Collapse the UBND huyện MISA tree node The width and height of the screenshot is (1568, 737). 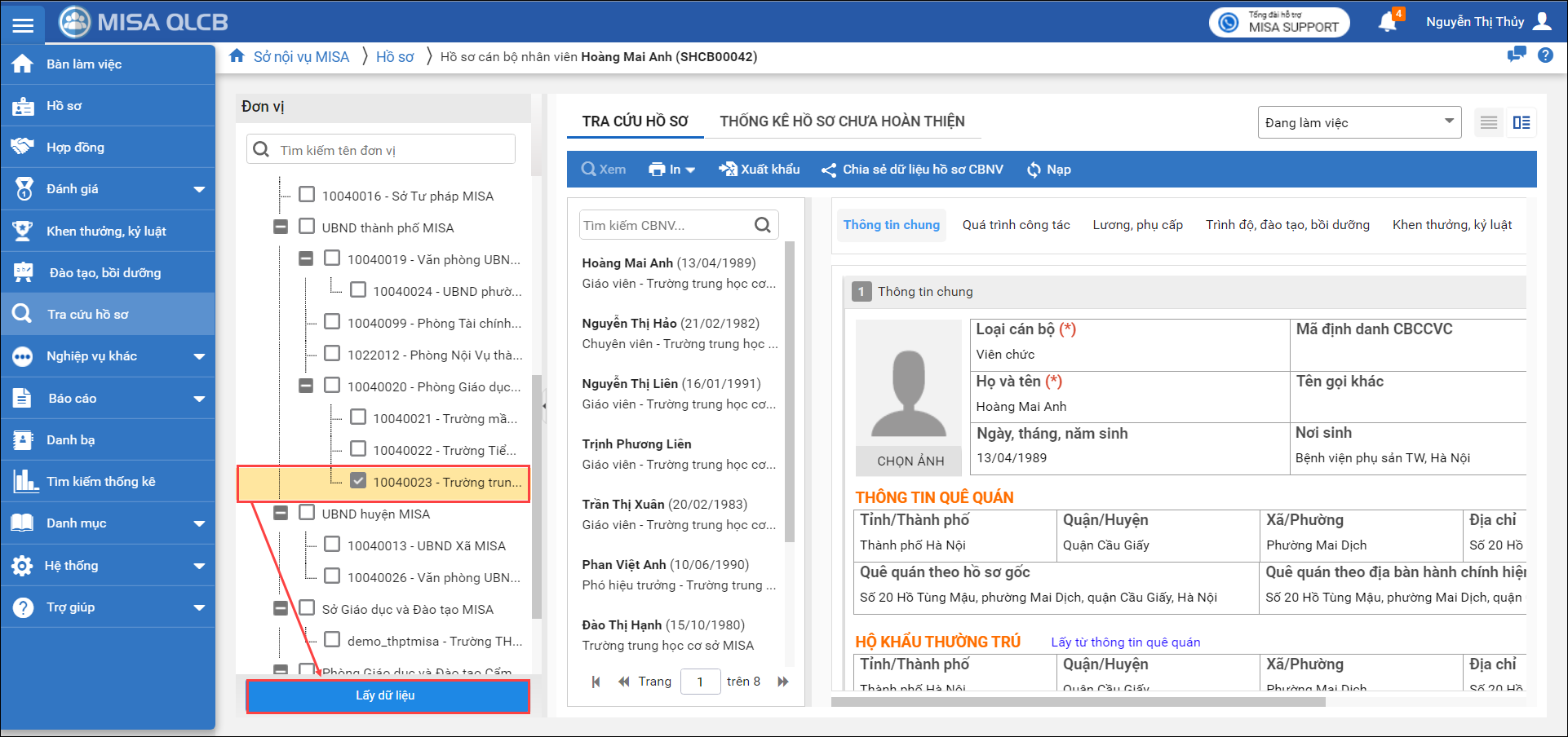pyautogui.click(x=281, y=514)
